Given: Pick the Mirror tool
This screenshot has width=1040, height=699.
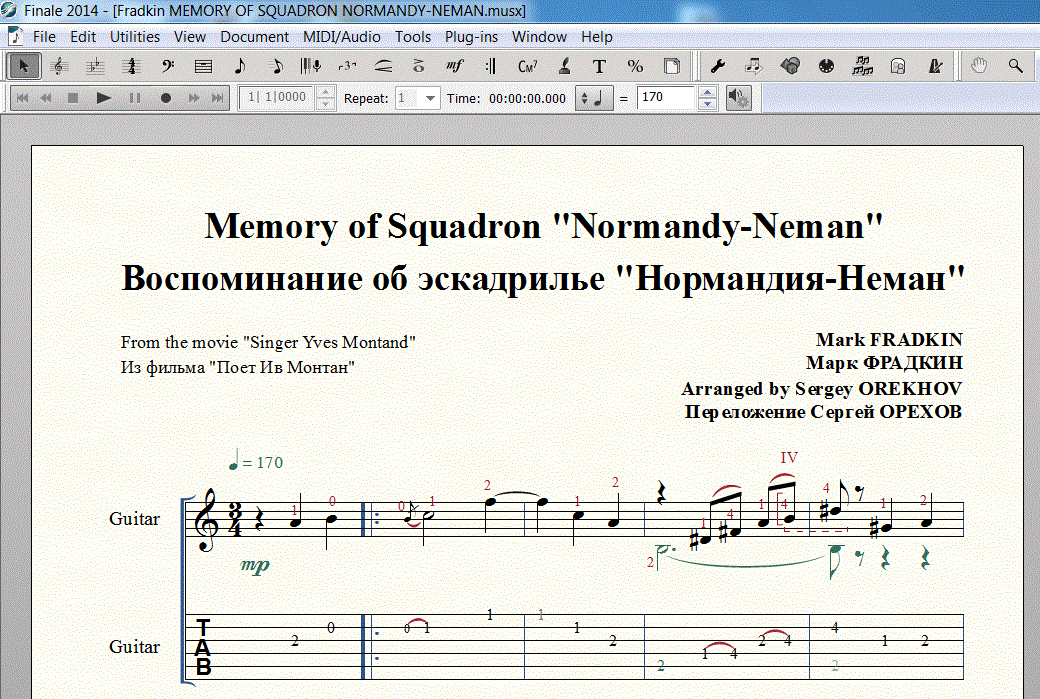Looking at the screenshot, I should click(x=862, y=66).
